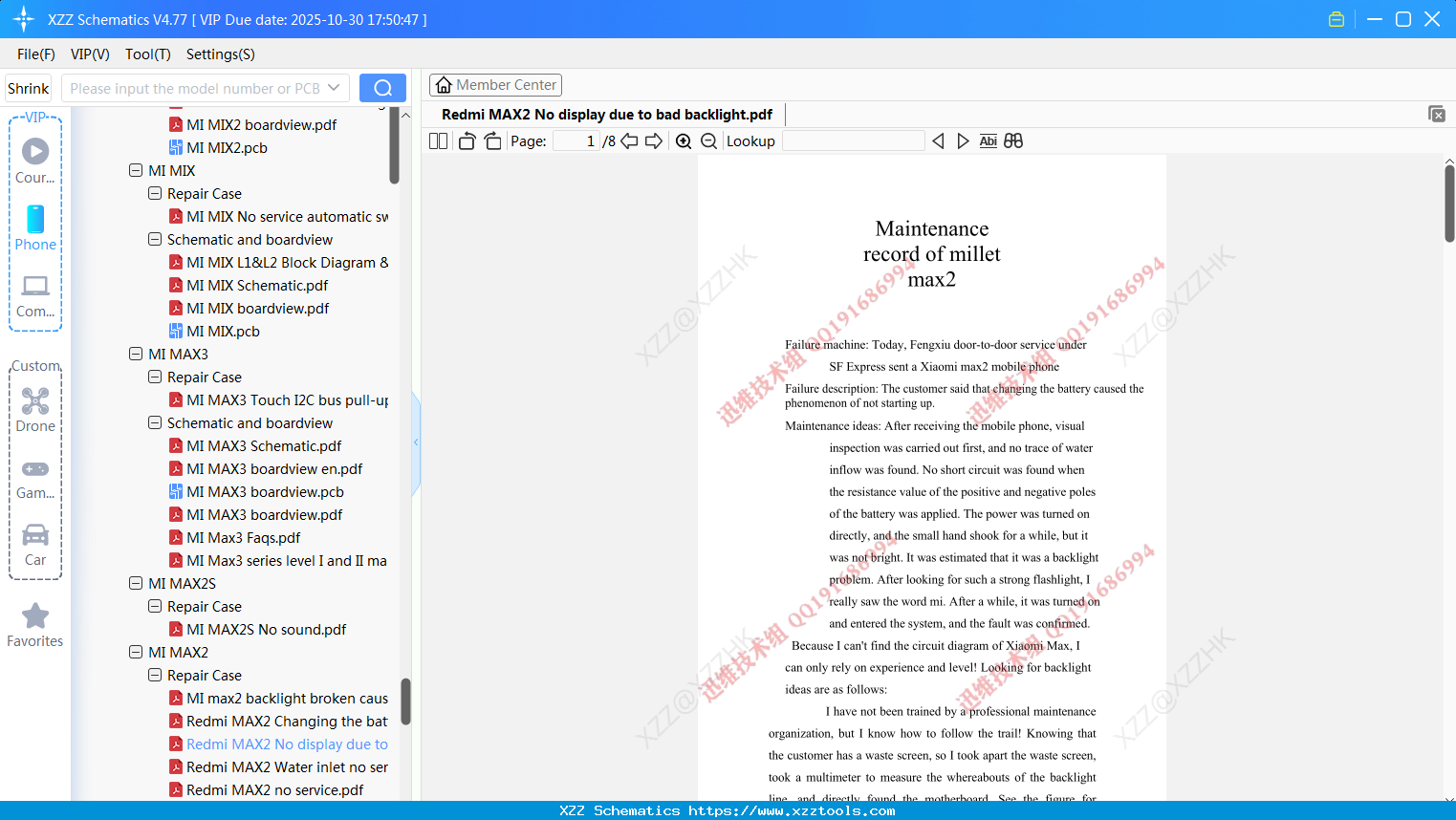Open MI MAX3 Schematic.pdf
Image resolution: width=1456 pixels, height=820 pixels.
[264, 446]
